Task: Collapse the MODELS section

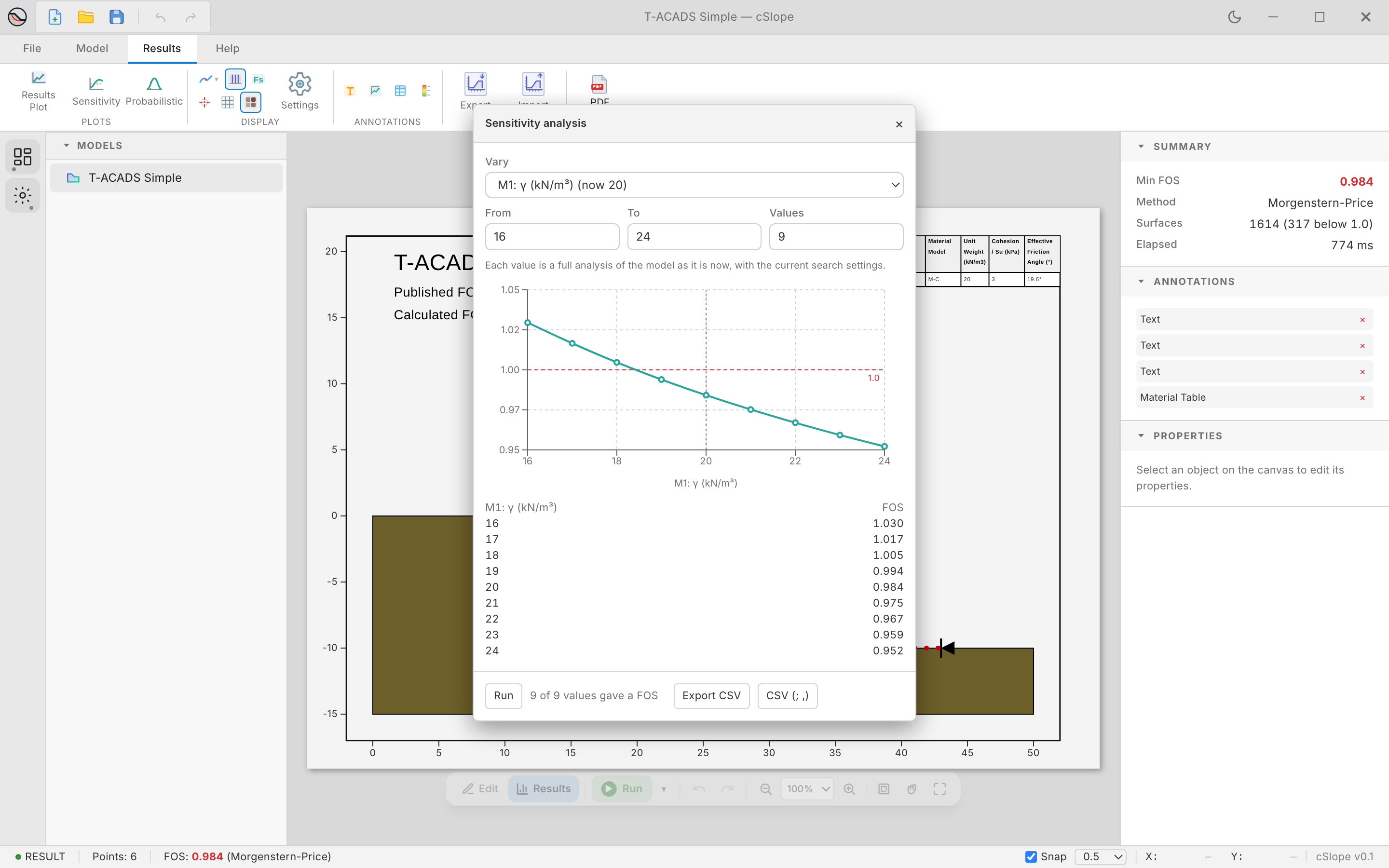Action: [67, 146]
